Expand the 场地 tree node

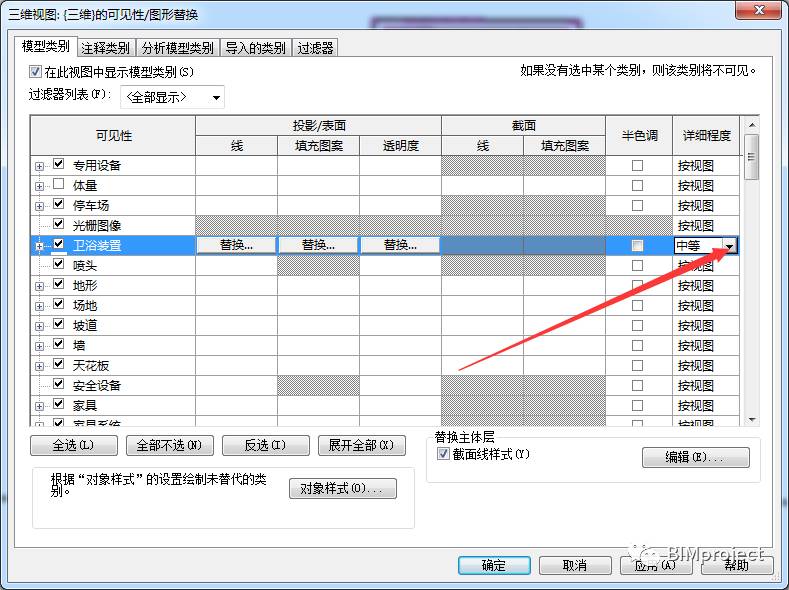pos(39,306)
